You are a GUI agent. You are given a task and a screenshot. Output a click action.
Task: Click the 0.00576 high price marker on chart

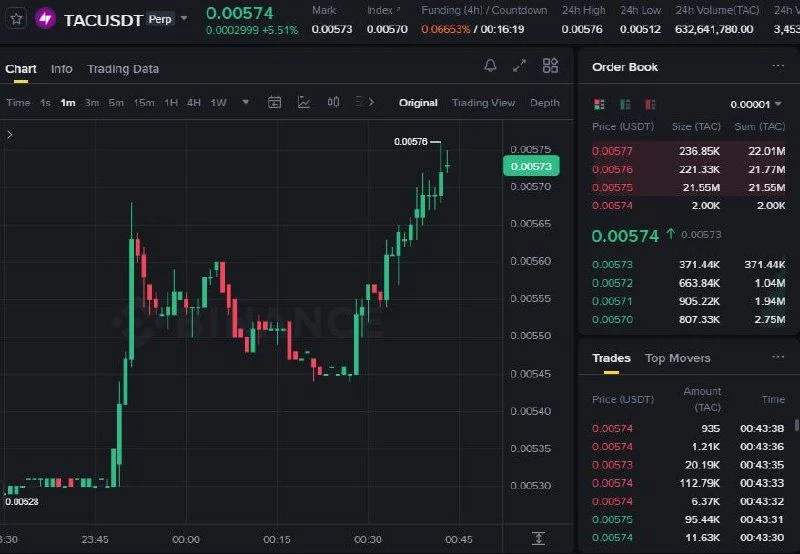point(411,142)
